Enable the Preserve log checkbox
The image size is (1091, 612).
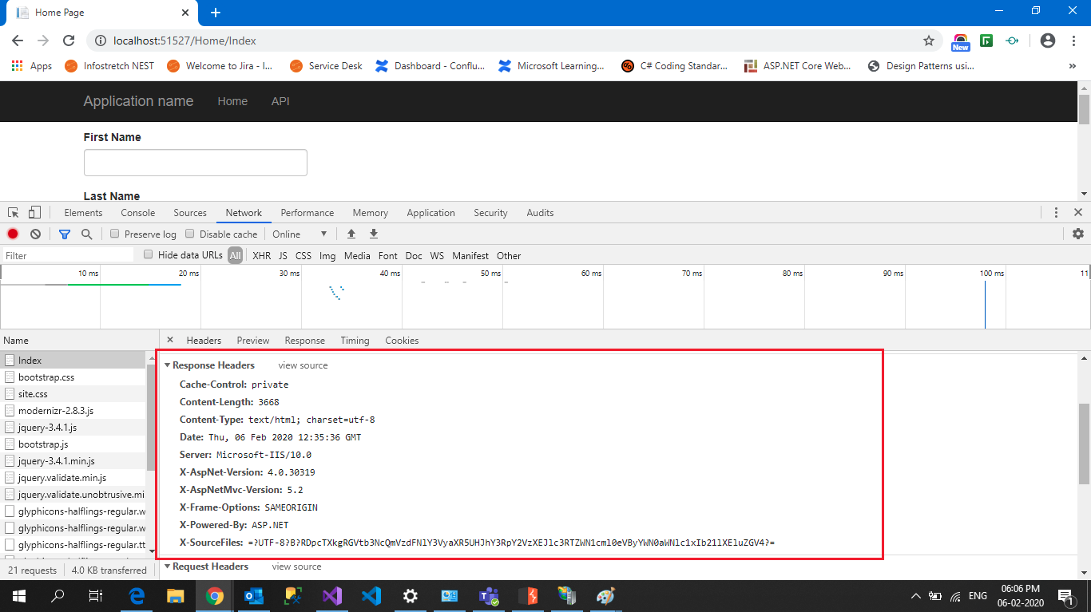(x=115, y=234)
